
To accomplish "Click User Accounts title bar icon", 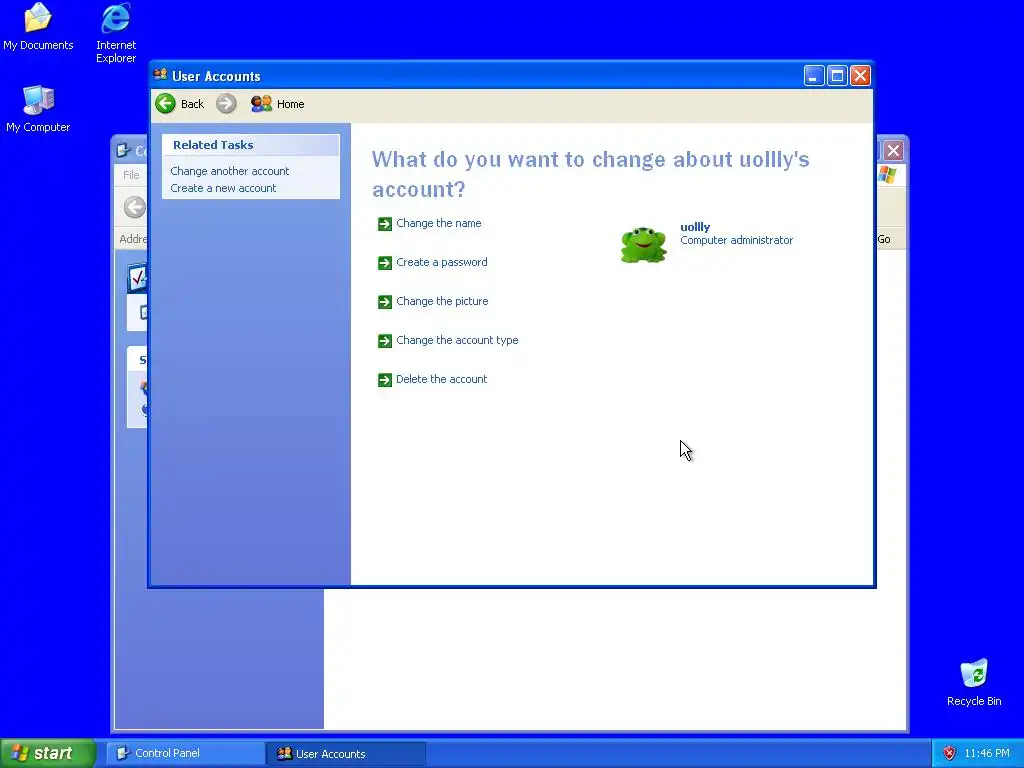I will click(x=160, y=75).
